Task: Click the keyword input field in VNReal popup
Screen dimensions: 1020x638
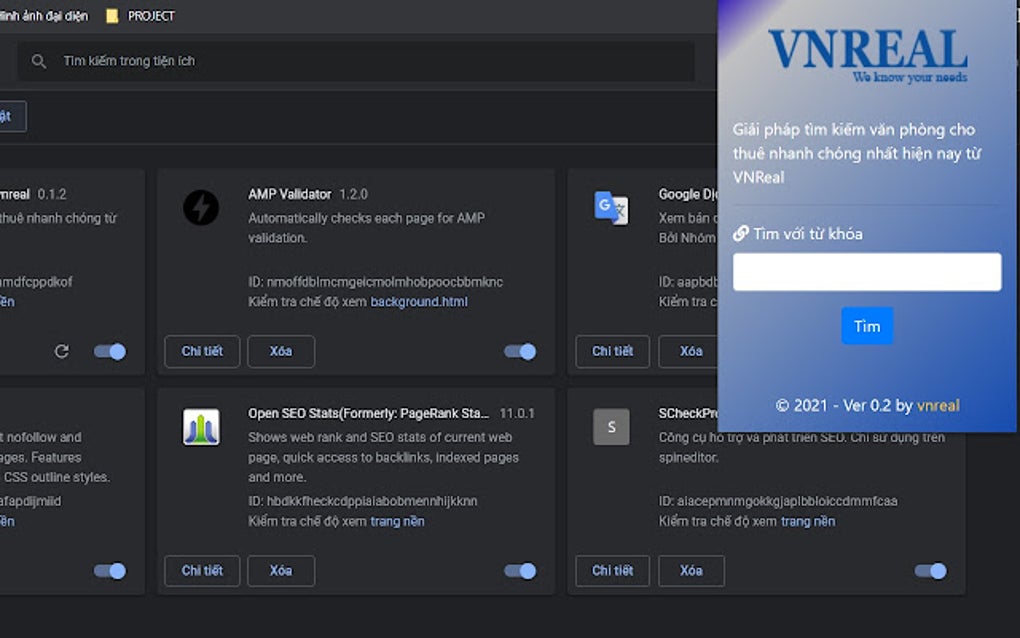Action: click(x=867, y=272)
